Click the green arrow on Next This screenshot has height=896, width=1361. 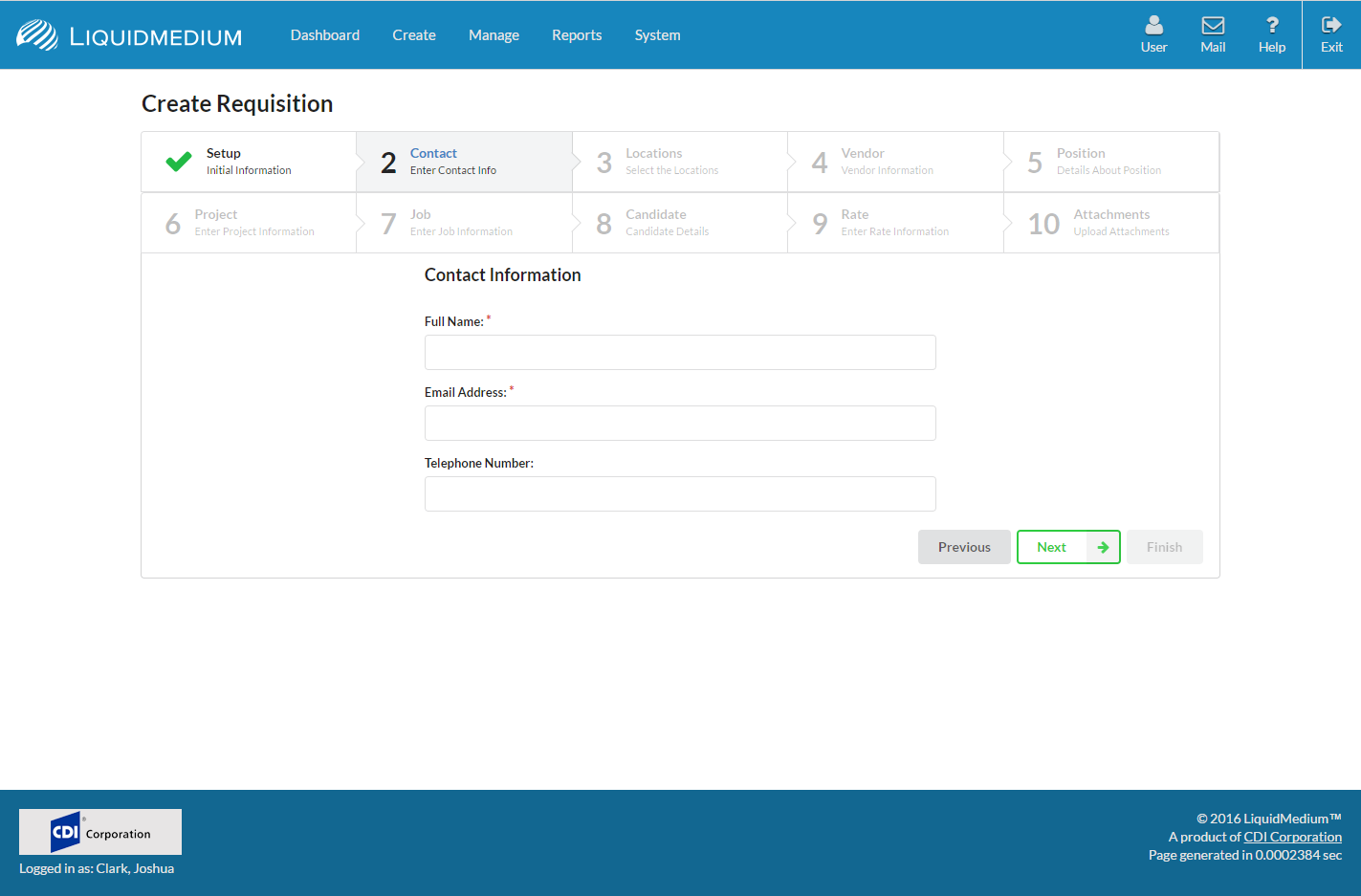click(x=1103, y=547)
